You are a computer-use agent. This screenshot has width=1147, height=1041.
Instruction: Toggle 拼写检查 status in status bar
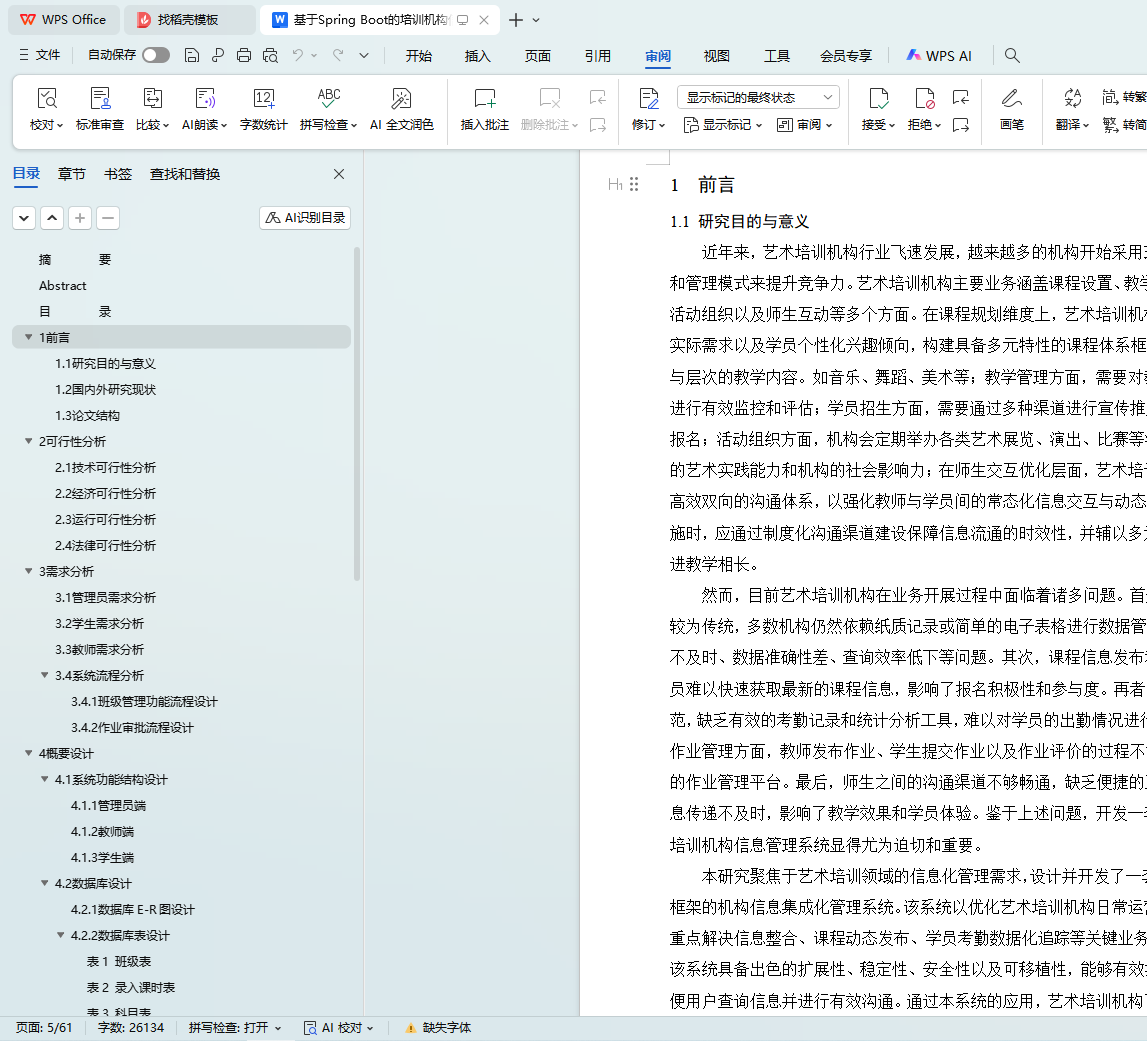(235, 1028)
